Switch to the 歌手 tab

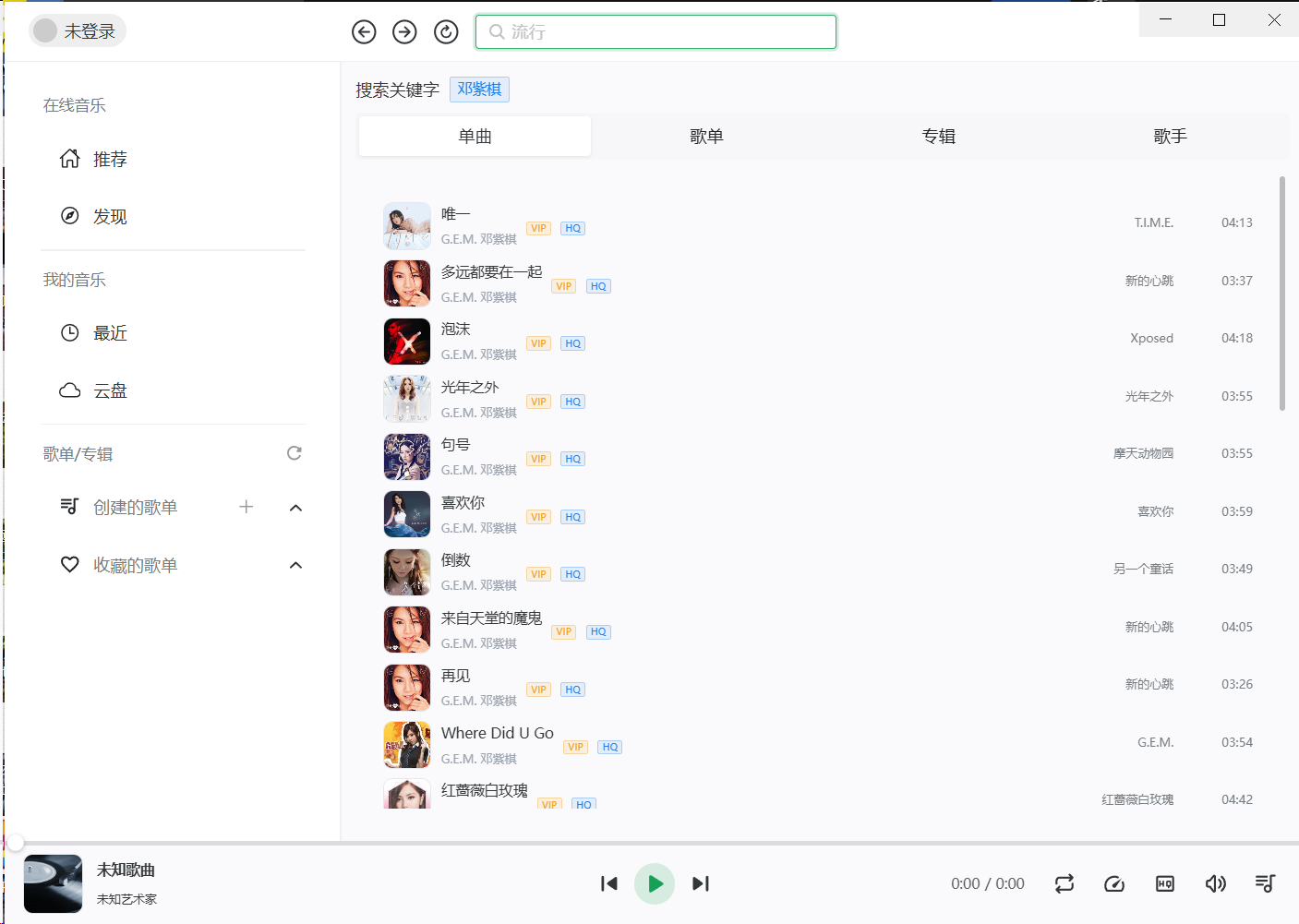[1170, 136]
